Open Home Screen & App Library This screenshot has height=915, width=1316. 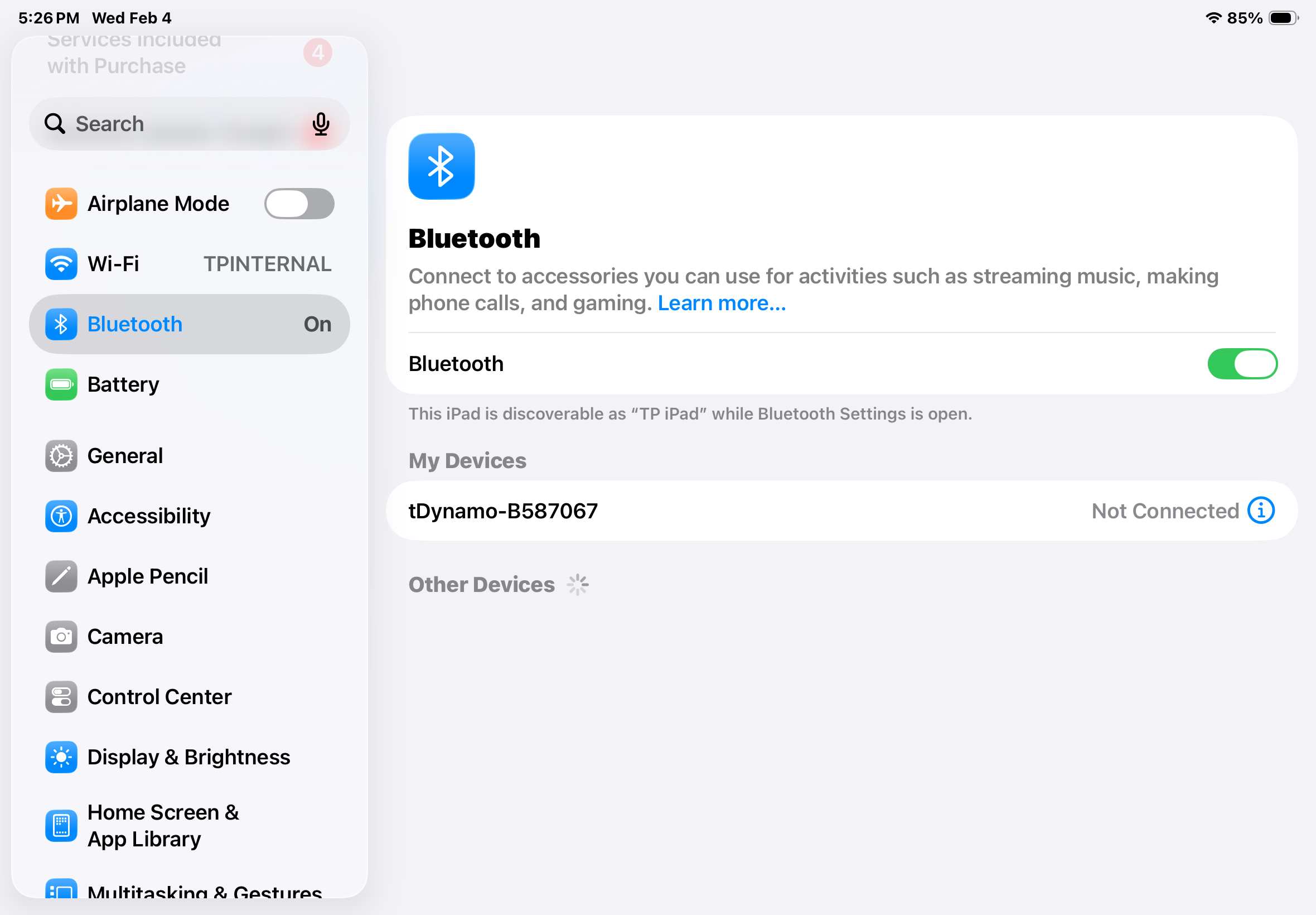tap(163, 826)
